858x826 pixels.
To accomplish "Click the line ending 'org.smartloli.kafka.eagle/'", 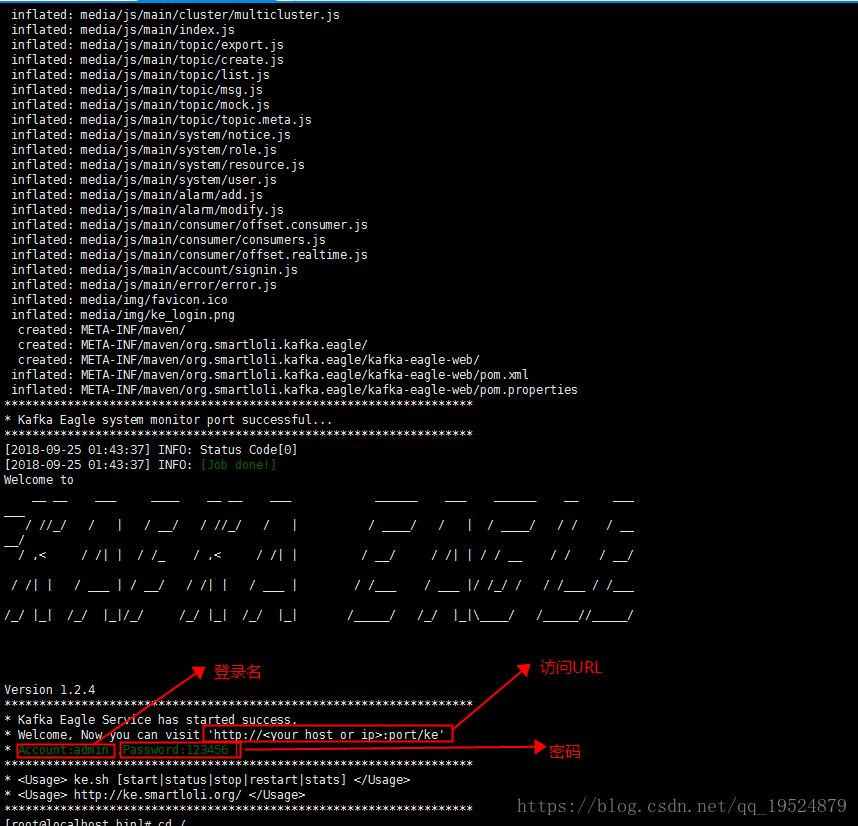I will click(x=193, y=345).
